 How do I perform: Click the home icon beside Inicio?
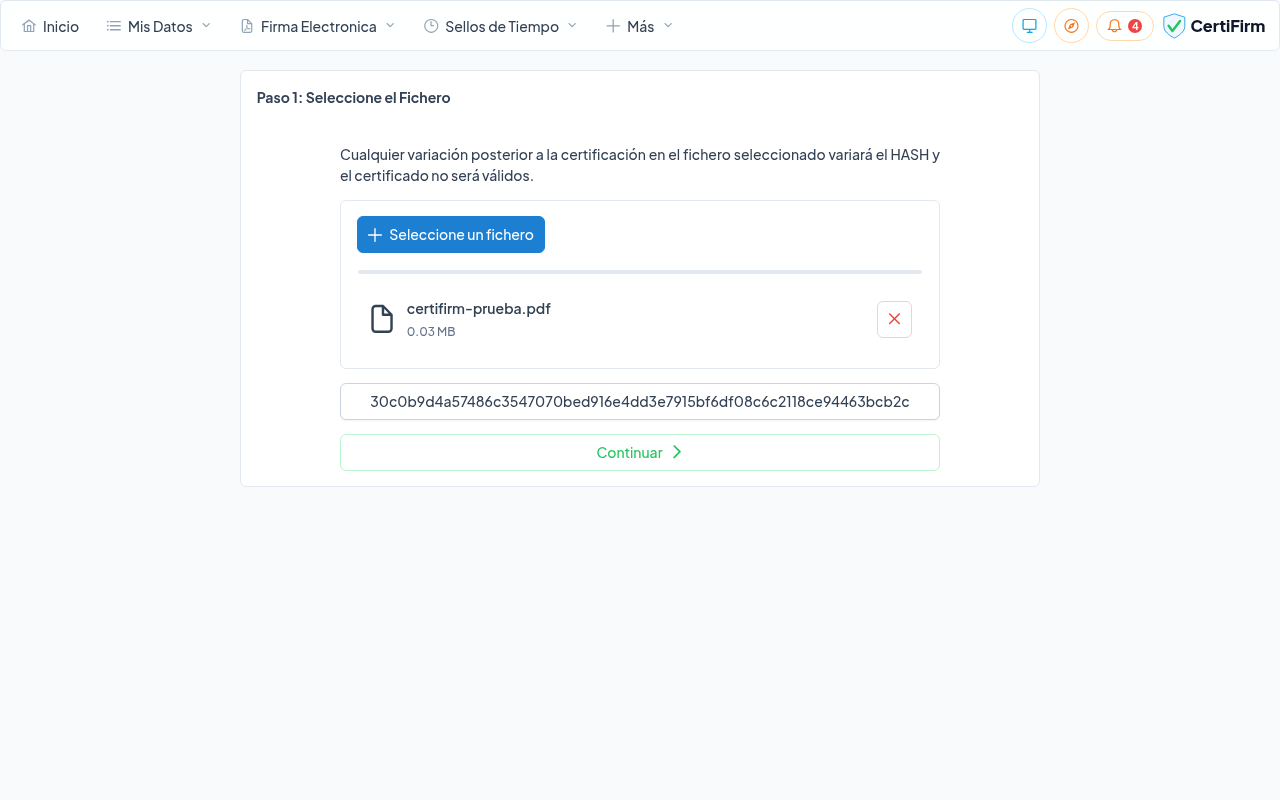point(29,26)
